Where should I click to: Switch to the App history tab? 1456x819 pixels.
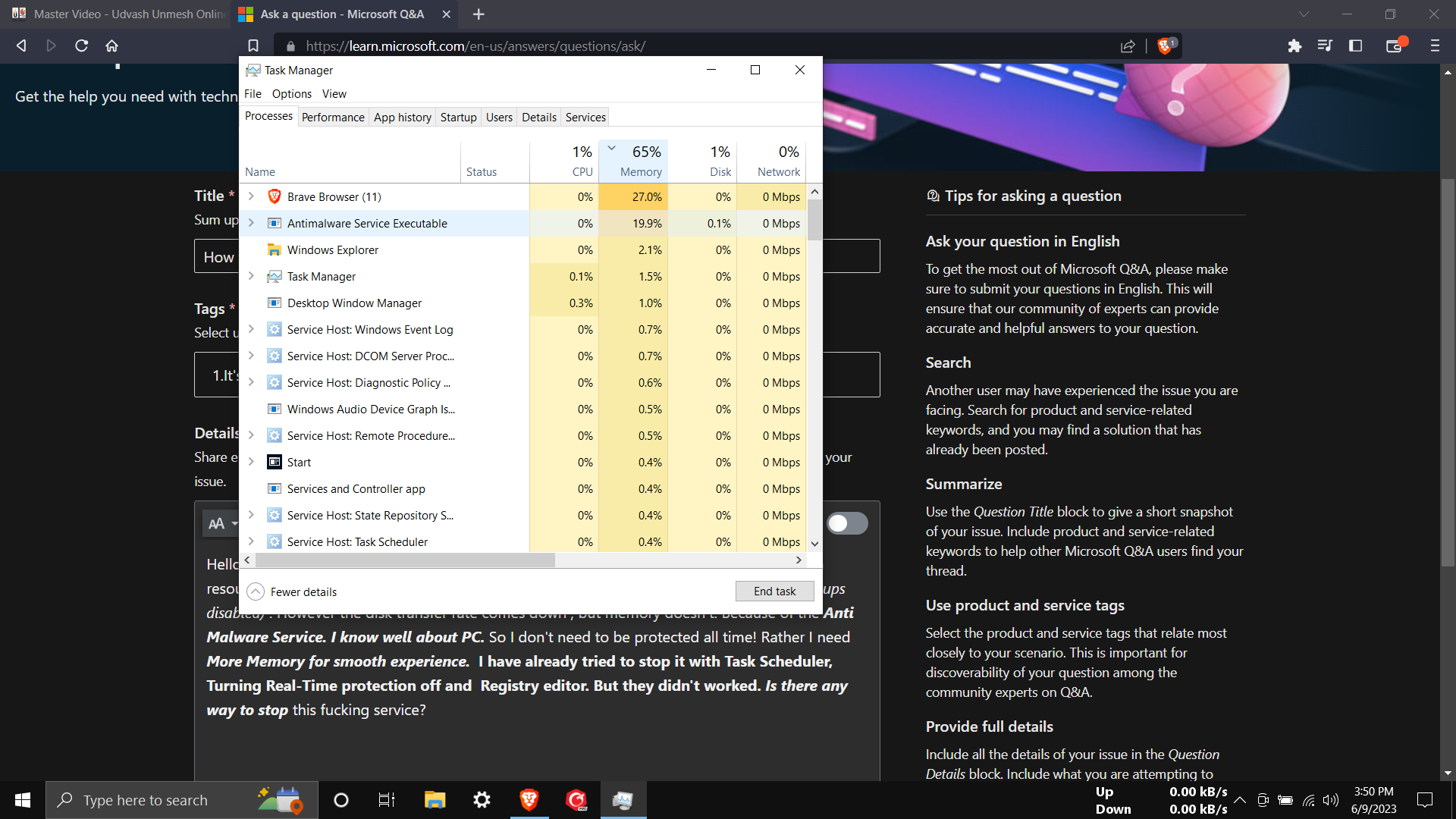(403, 118)
